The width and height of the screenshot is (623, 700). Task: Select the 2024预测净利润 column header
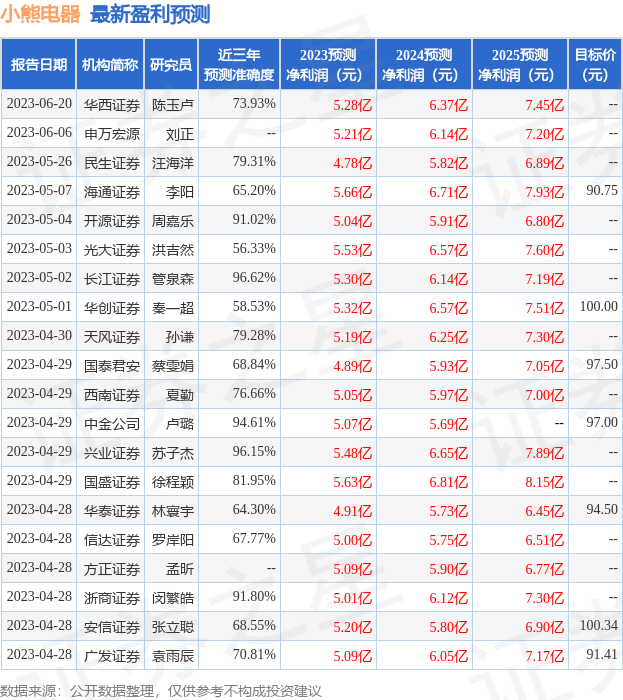tap(424, 64)
